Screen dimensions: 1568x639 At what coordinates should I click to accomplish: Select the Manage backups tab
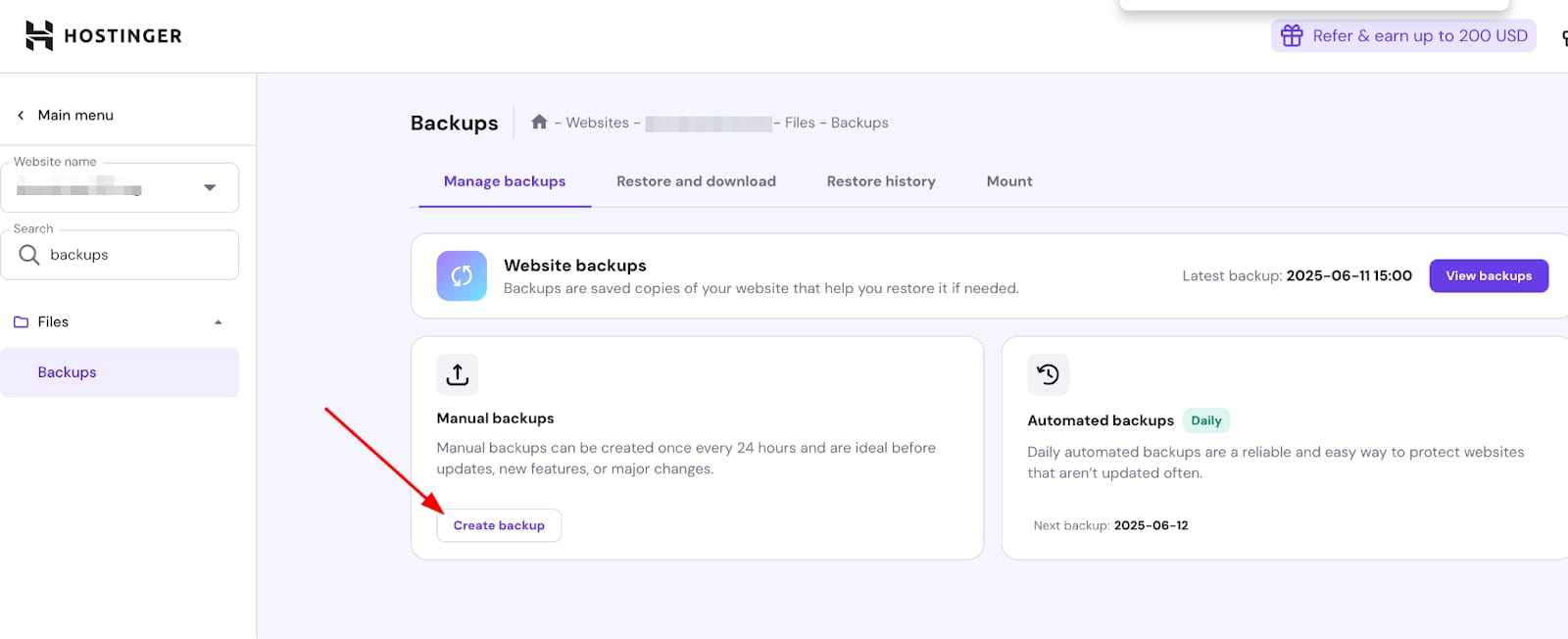pos(504,181)
